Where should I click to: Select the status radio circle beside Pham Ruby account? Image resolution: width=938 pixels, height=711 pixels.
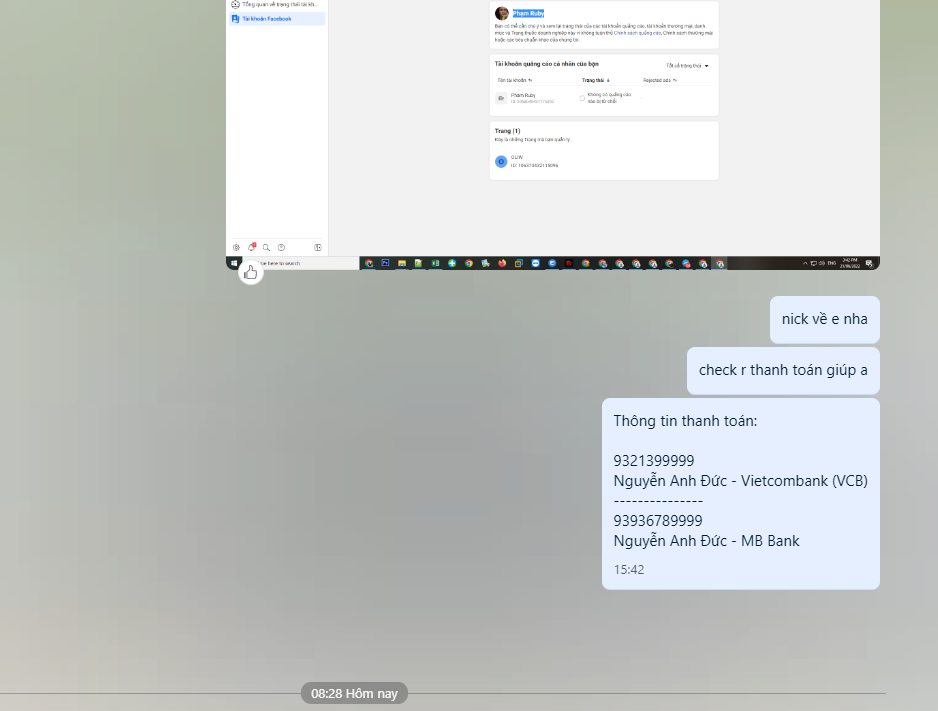pyautogui.click(x=582, y=98)
